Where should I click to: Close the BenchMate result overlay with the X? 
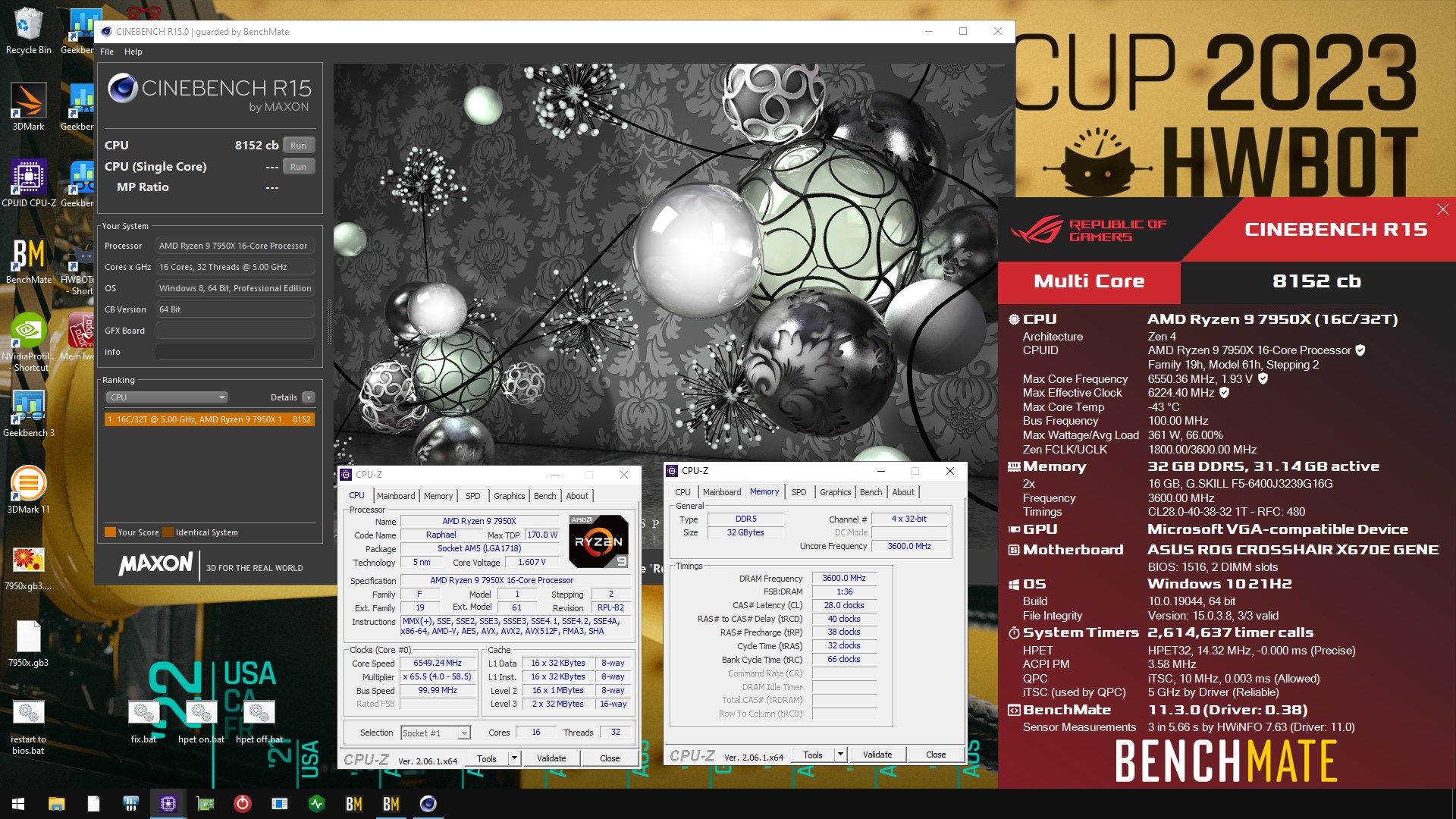tap(1442, 209)
